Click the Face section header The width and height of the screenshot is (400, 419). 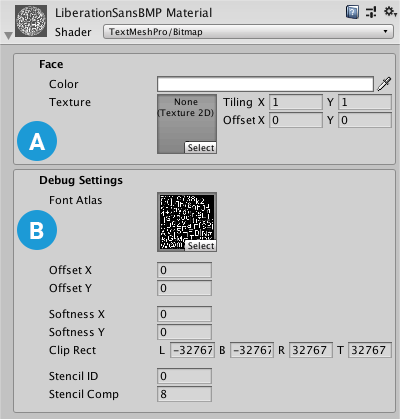click(51, 64)
